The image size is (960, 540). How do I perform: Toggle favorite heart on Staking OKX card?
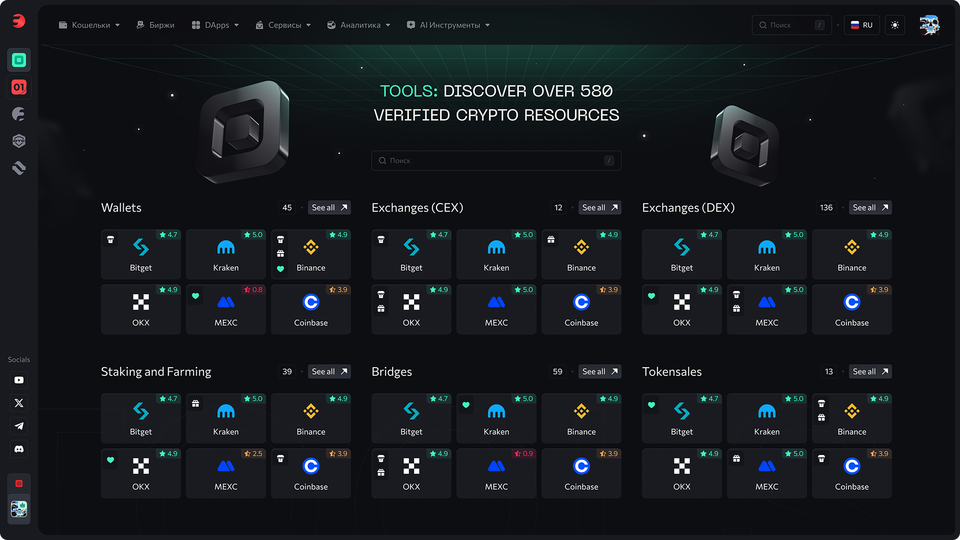coord(110,460)
